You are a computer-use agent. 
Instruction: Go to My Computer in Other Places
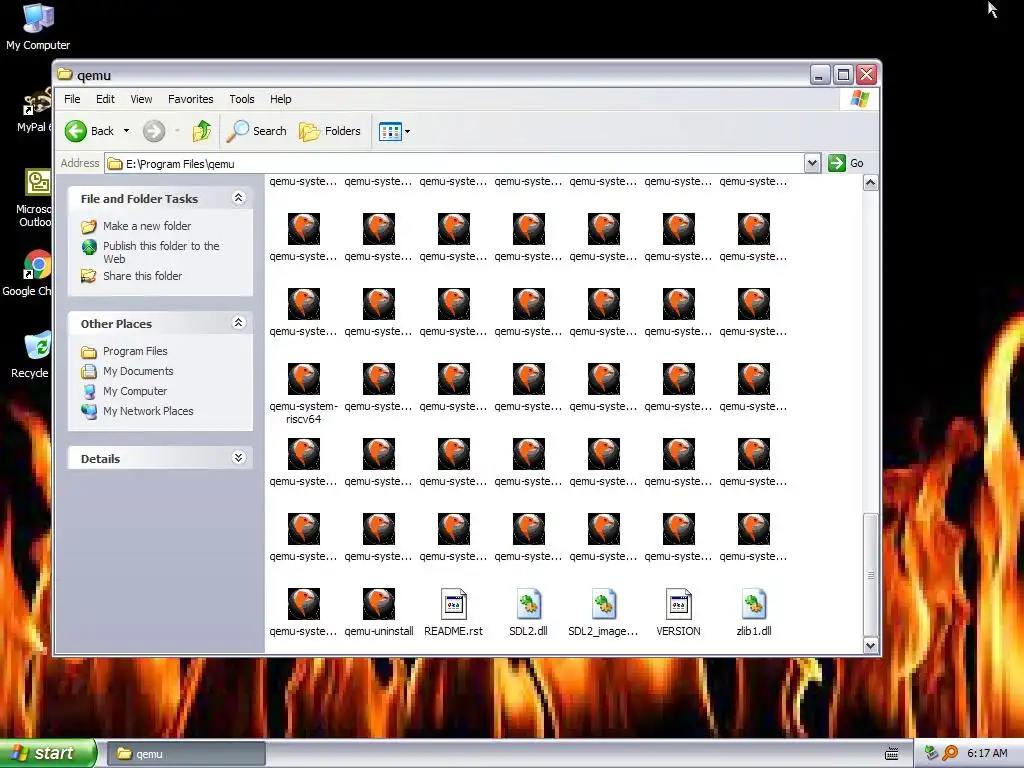pyautogui.click(x=135, y=391)
